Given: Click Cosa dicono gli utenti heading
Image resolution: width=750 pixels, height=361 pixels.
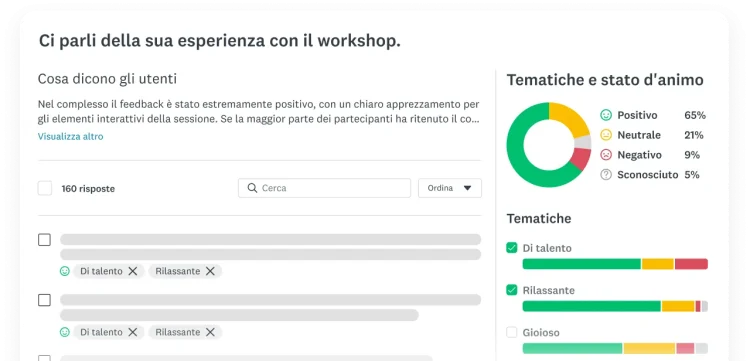Looking at the screenshot, I should pos(107,79).
